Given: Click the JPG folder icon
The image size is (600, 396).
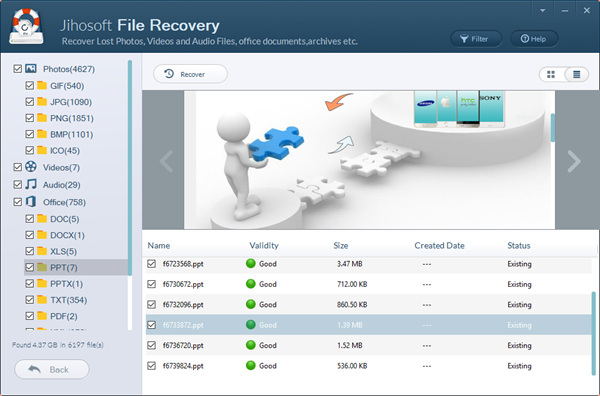Looking at the screenshot, I should pyautogui.click(x=42, y=101).
